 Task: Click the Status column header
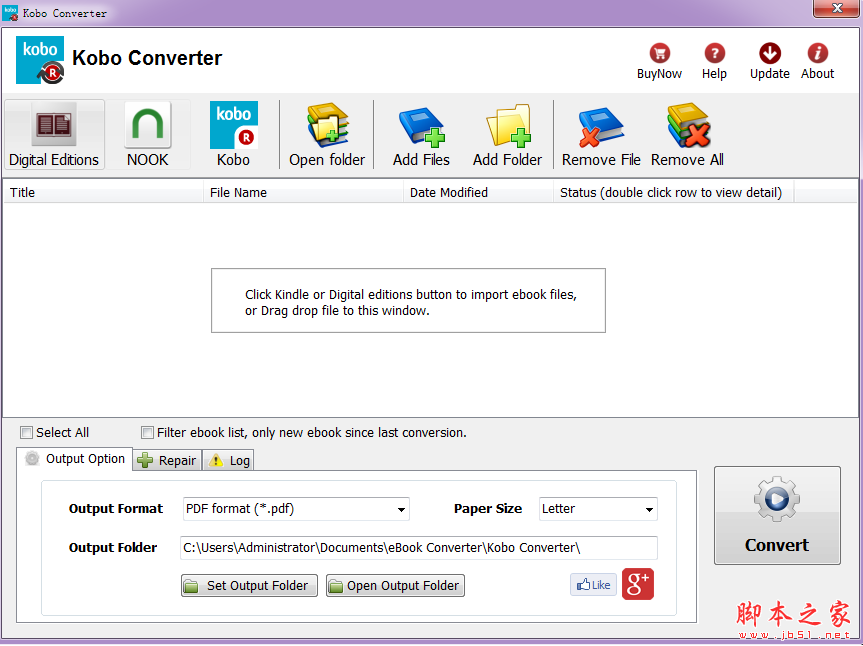(674, 193)
